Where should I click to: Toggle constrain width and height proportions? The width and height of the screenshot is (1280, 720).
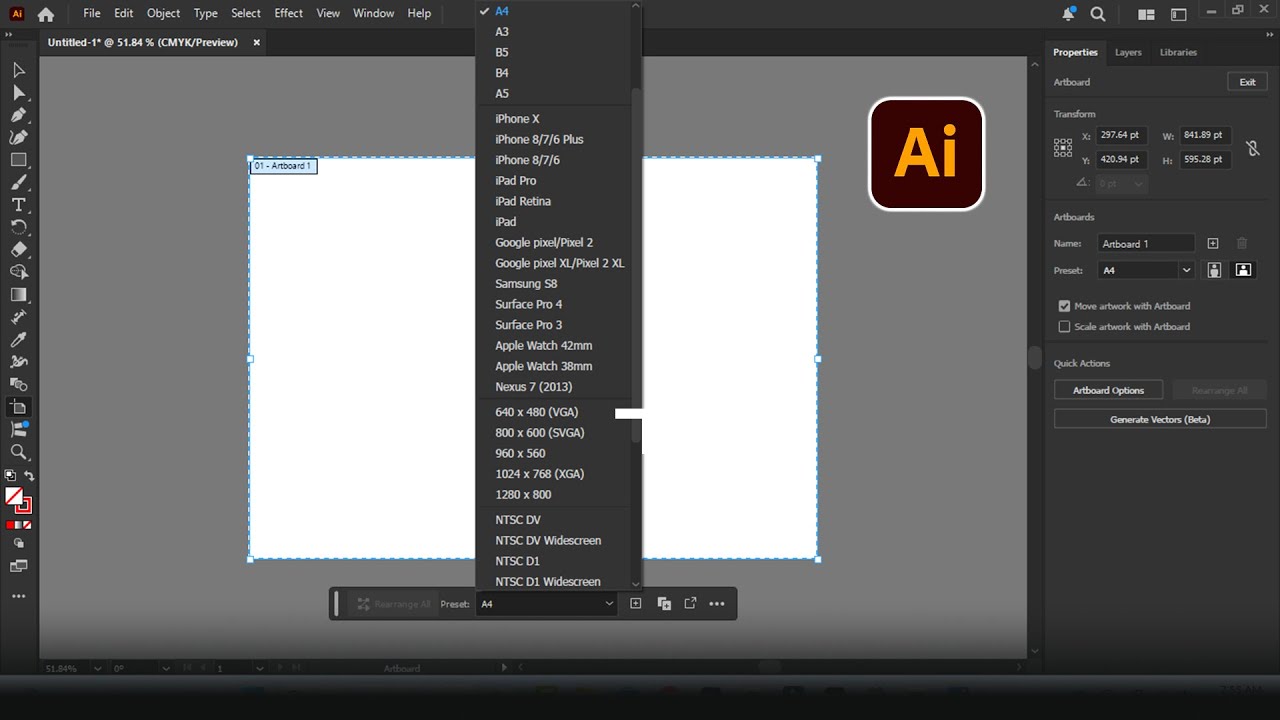1252,148
